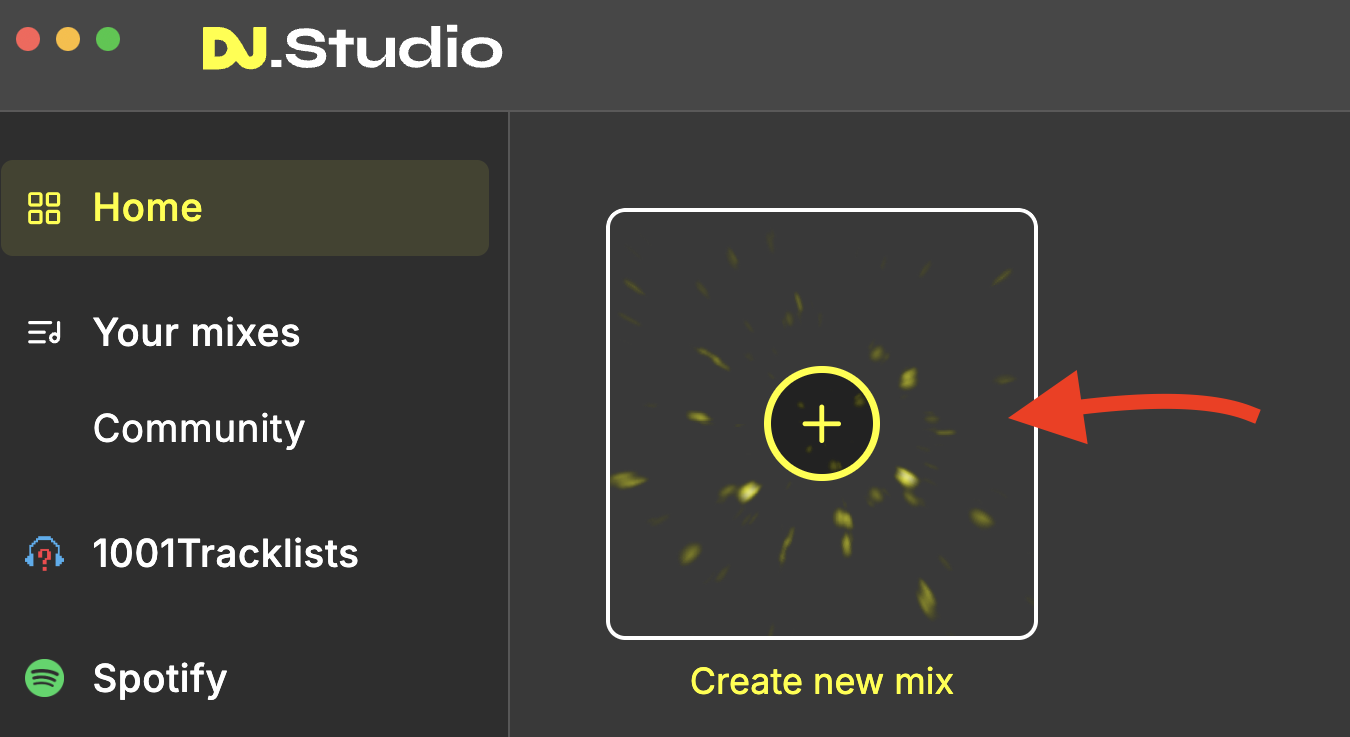Click the Create new mix text link
This screenshot has width=1350, height=737.
[x=822, y=681]
